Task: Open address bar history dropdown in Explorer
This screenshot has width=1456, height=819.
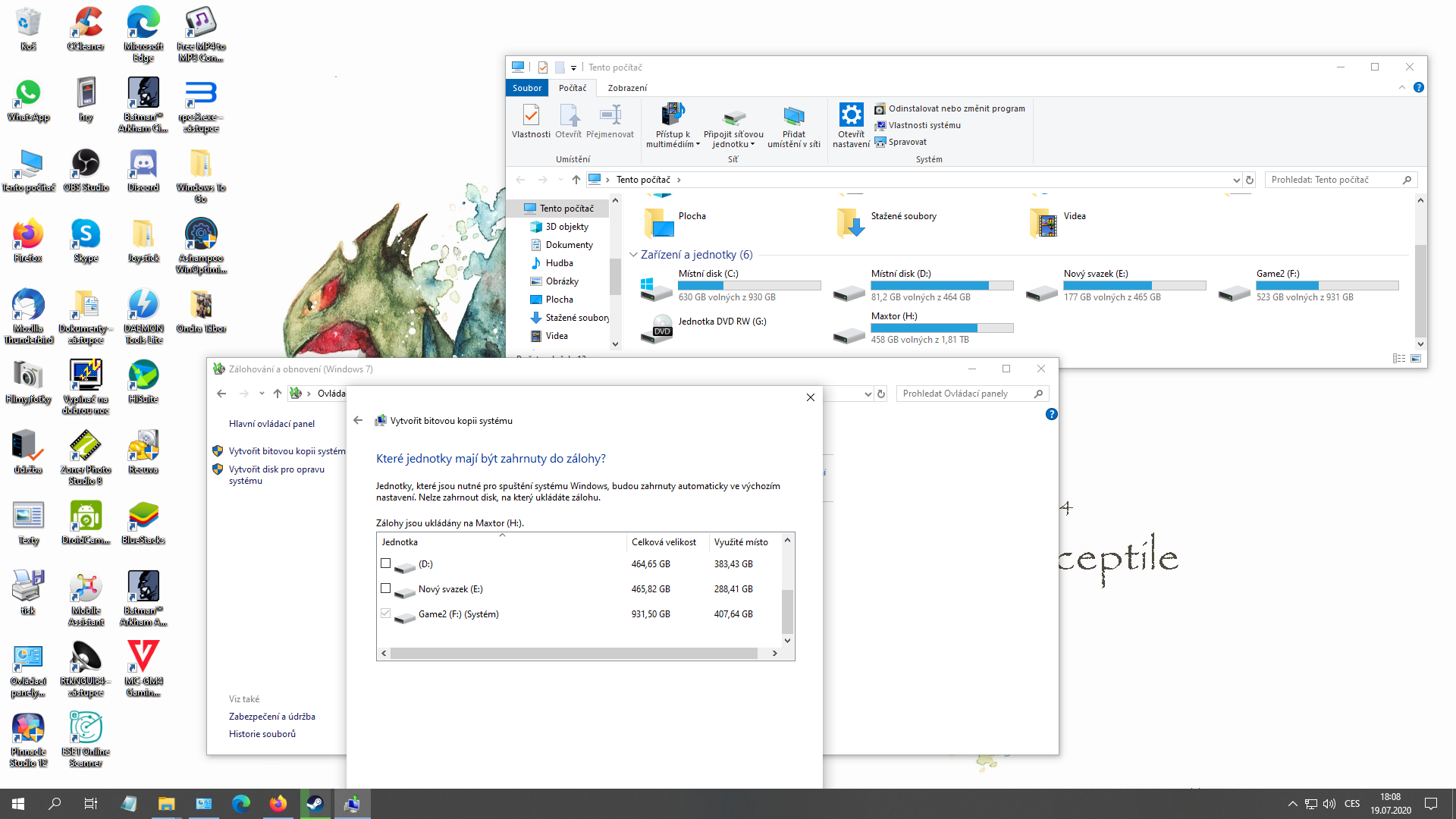Action: click(x=1236, y=180)
